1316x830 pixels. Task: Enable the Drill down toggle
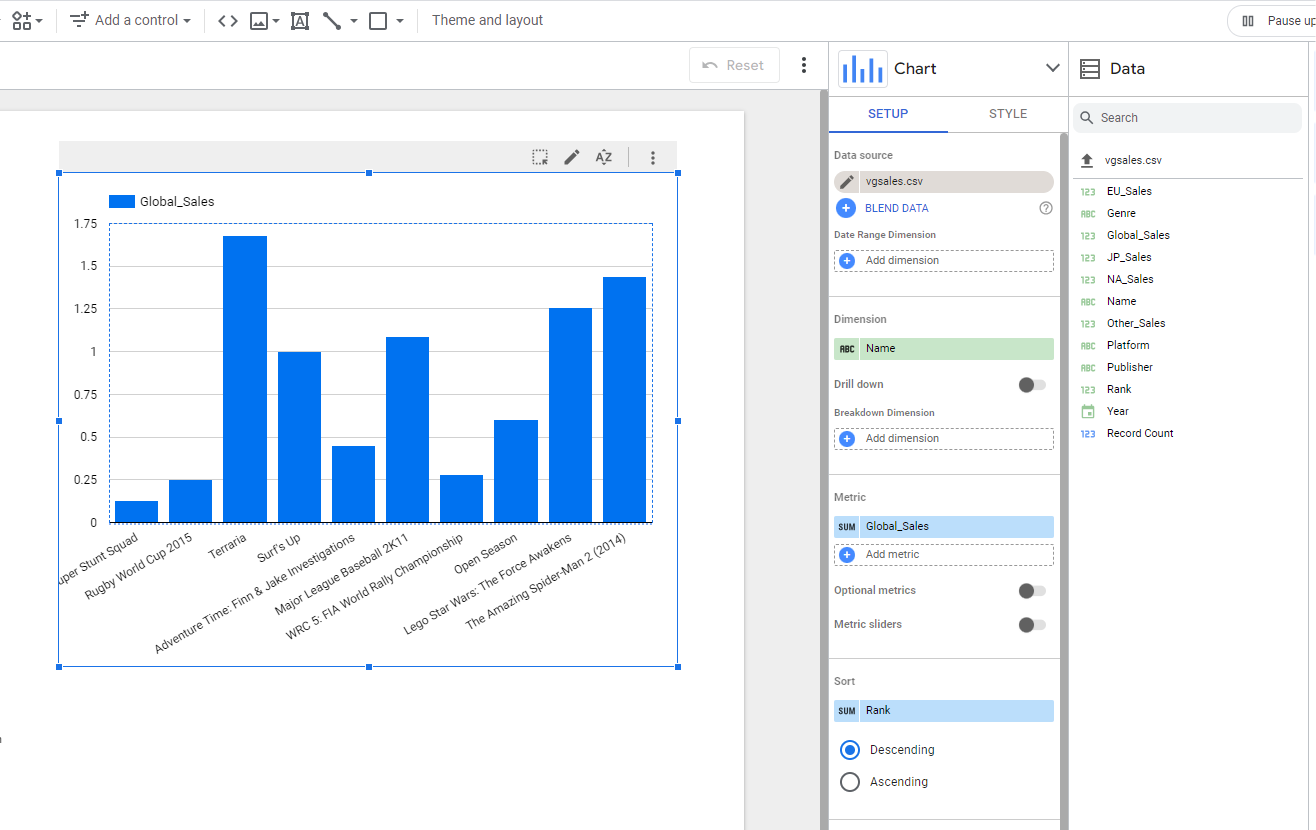click(1032, 385)
